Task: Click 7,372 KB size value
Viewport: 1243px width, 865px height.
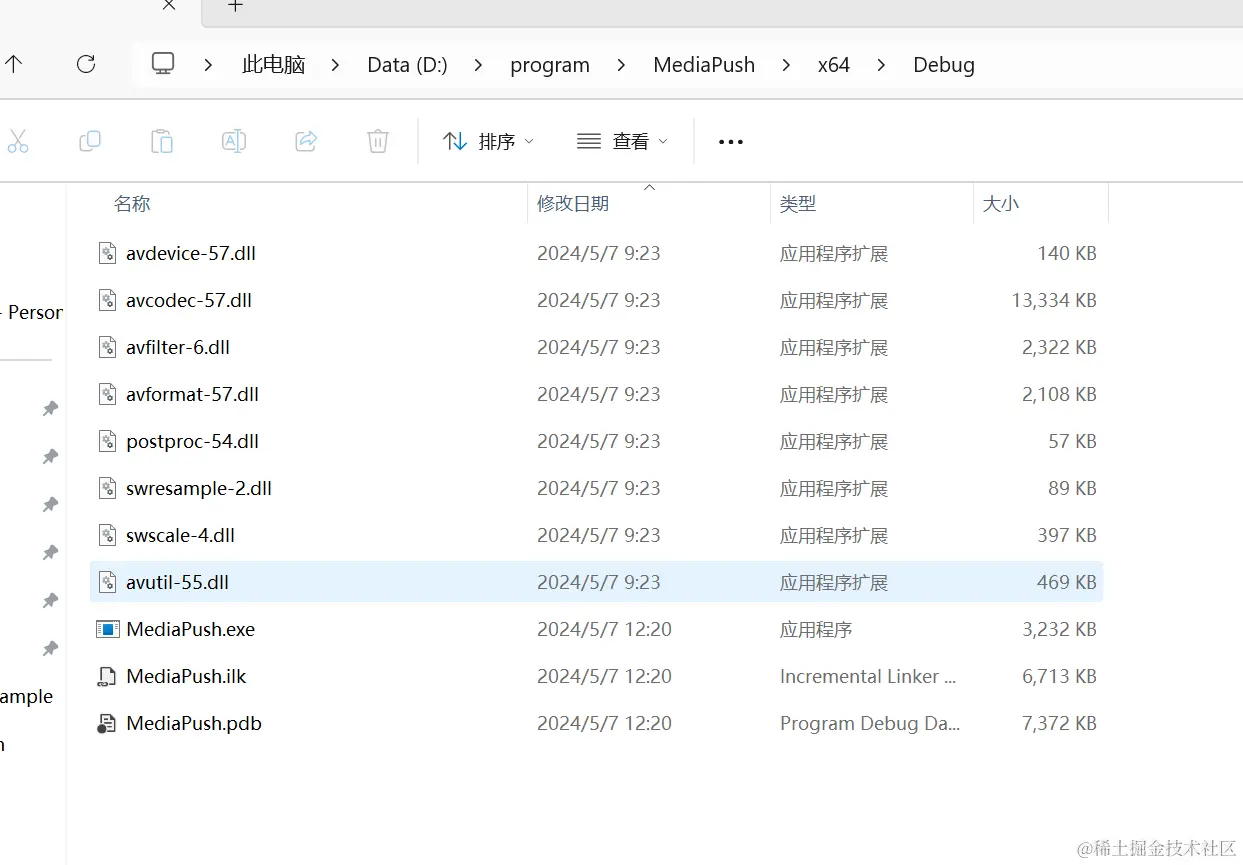Action: (x=1059, y=723)
